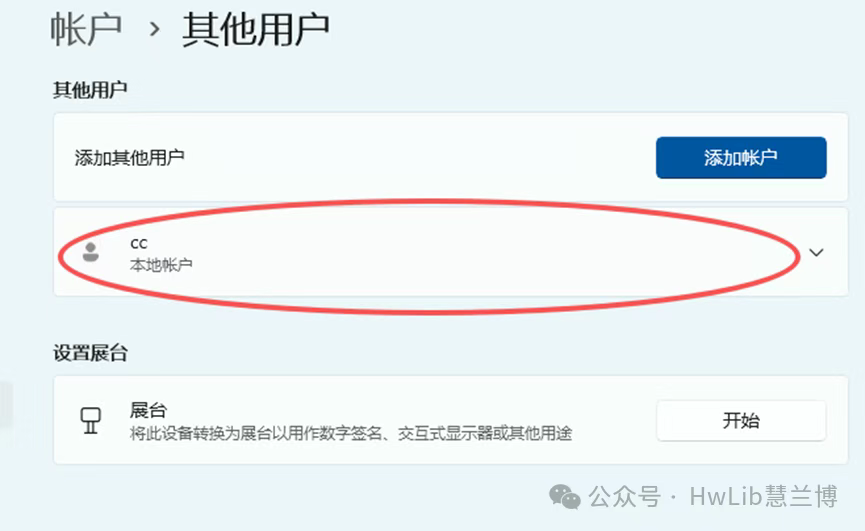The image size is (865, 531).
Task: Click the 公众号 watermark label
Action: coord(624,497)
